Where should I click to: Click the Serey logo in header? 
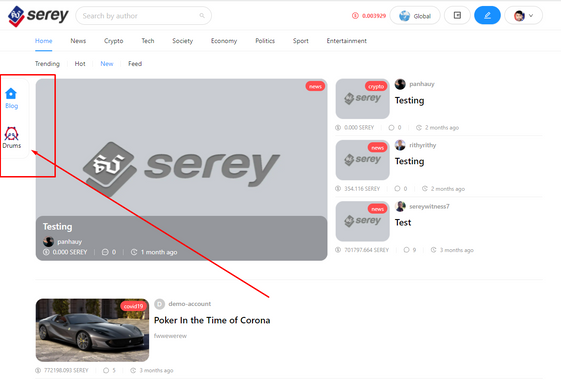pos(38,16)
